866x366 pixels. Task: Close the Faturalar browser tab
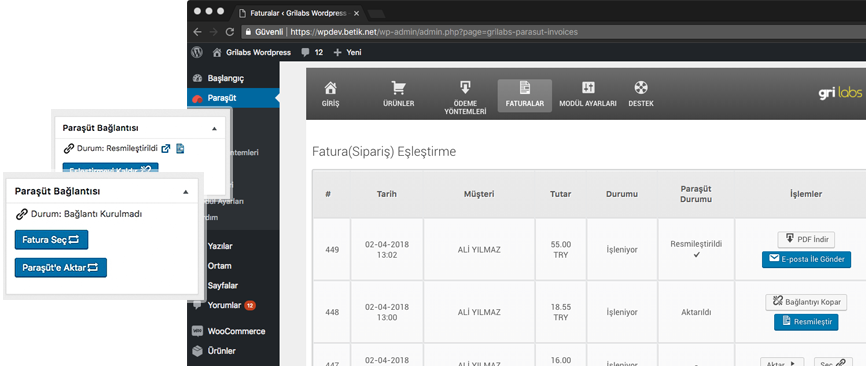click(356, 13)
